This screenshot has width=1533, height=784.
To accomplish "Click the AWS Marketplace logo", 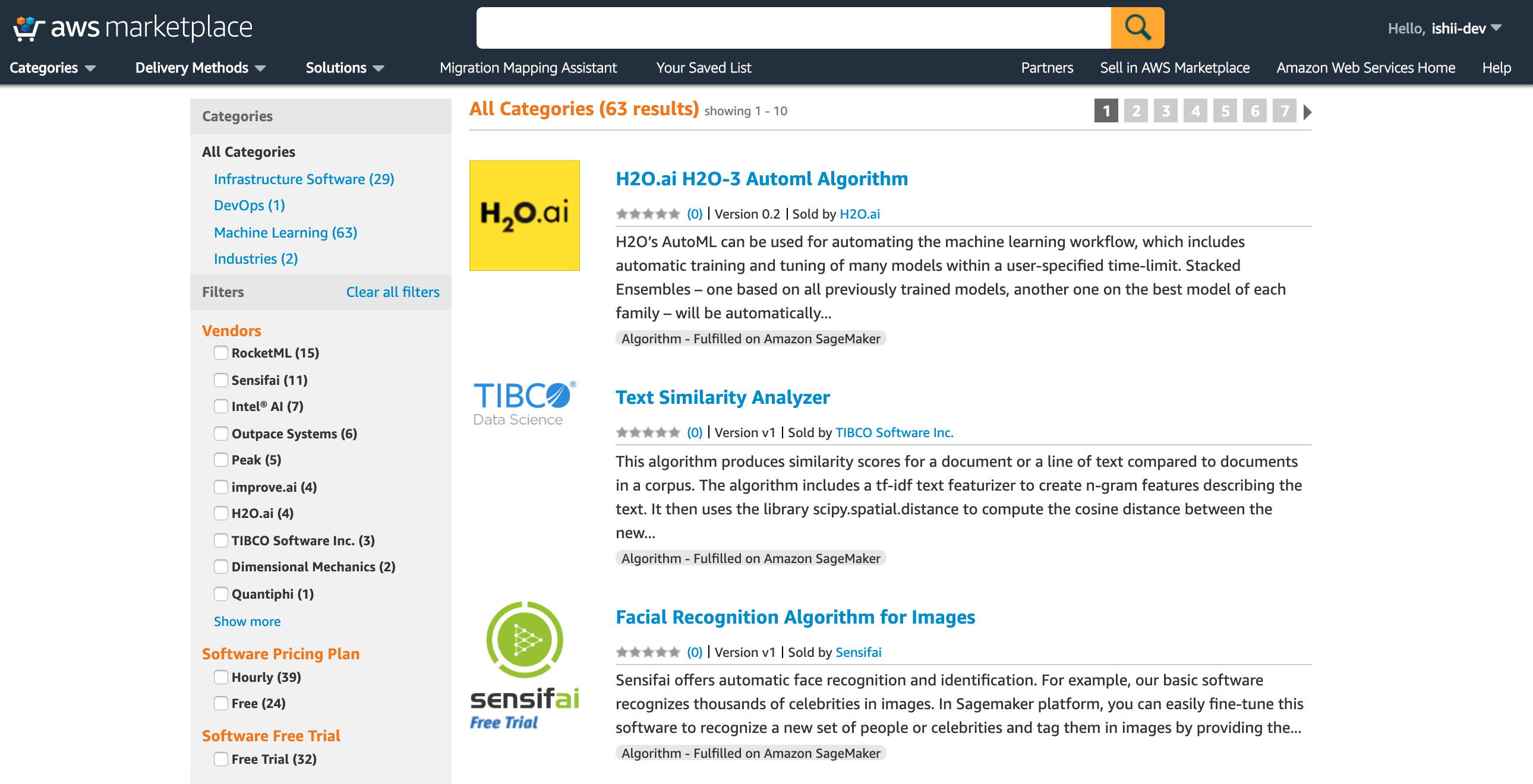I will (x=133, y=27).
